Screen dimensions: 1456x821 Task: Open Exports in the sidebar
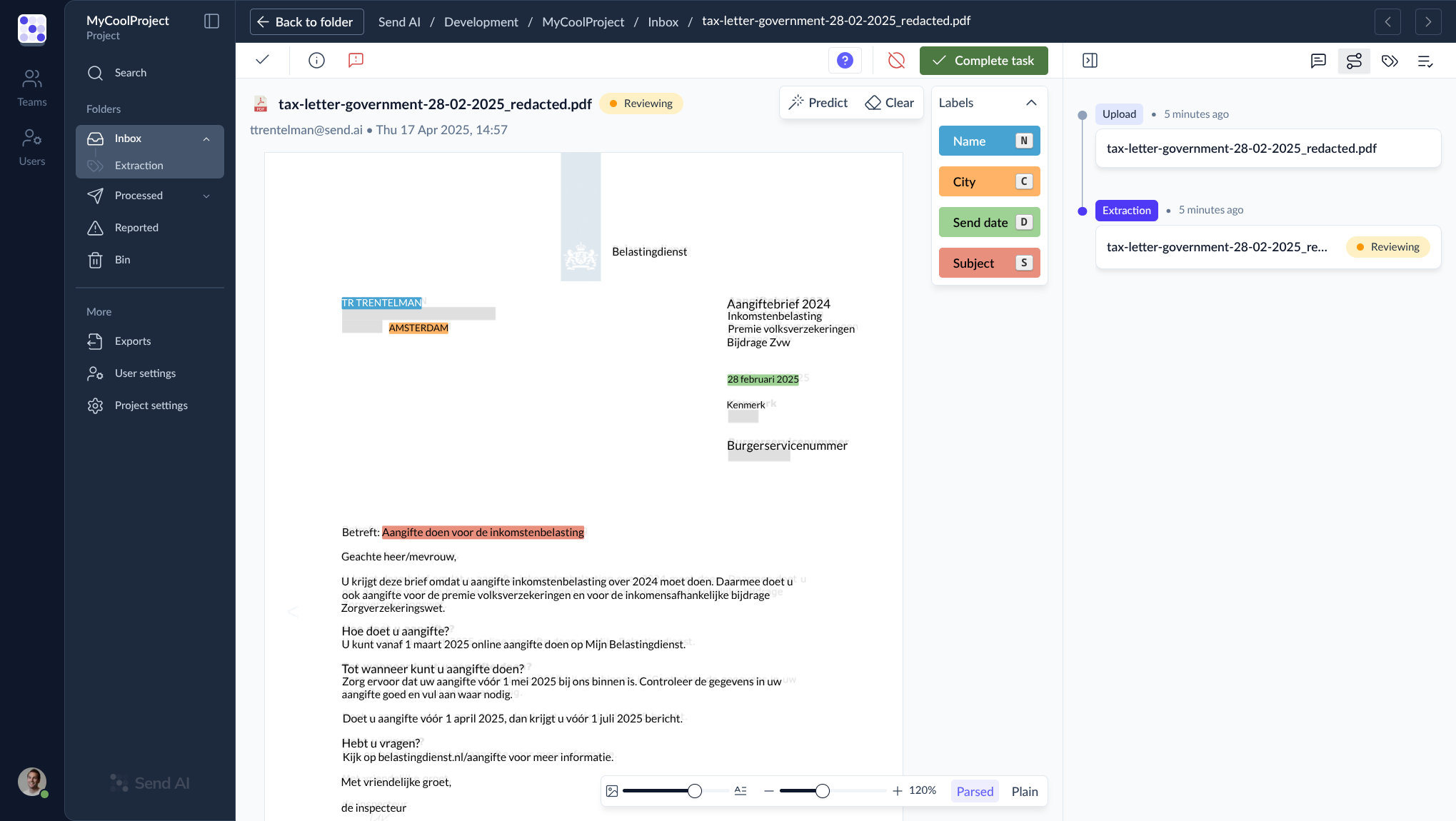point(133,341)
